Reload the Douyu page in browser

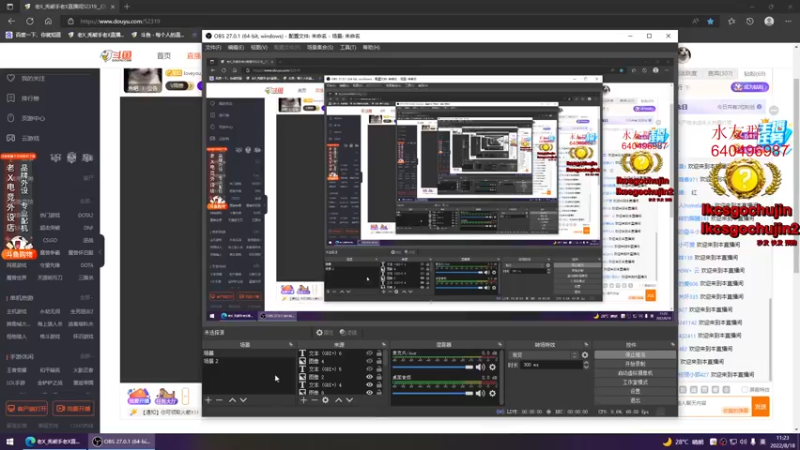pos(30,21)
